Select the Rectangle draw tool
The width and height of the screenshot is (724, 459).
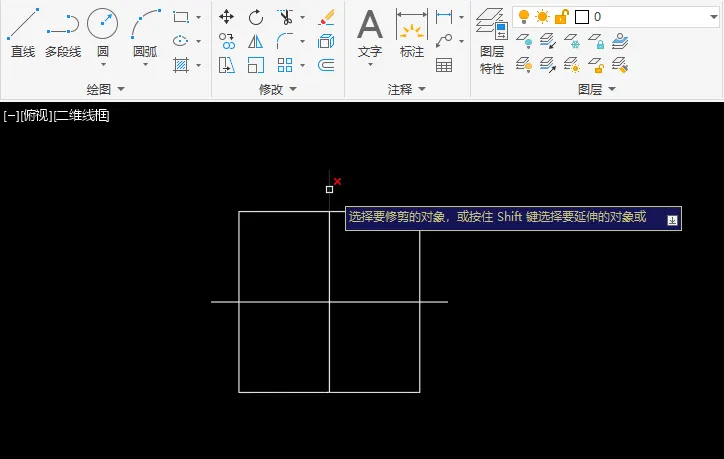click(x=181, y=17)
